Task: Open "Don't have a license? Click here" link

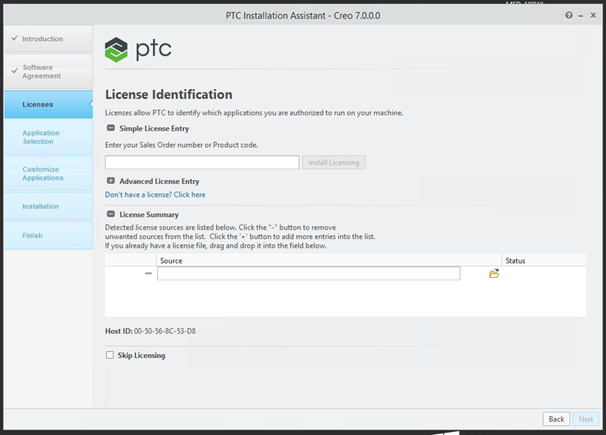Action: tap(155, 195)
